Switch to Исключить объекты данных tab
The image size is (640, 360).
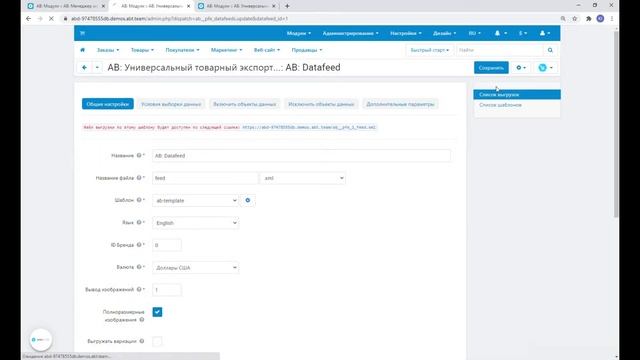[321, 104]
